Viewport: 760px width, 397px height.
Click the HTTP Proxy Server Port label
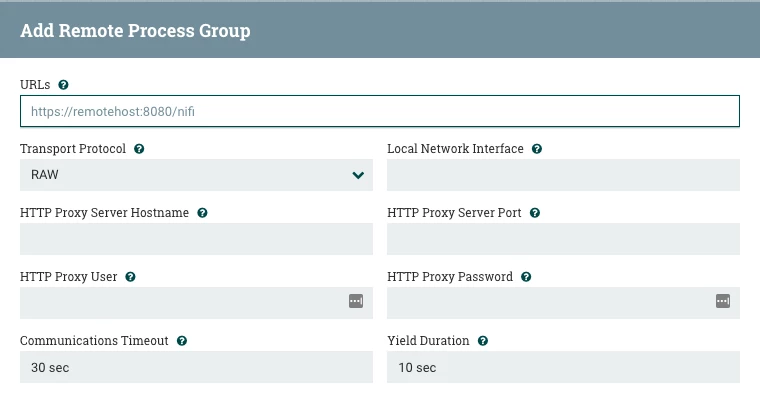coord(454,213)
